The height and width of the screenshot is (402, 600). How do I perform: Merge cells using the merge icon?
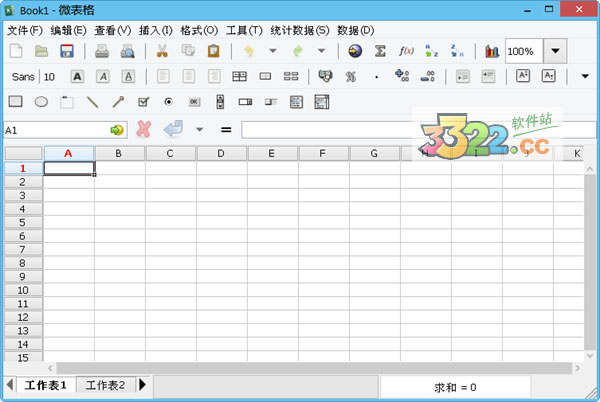(265, 76)
